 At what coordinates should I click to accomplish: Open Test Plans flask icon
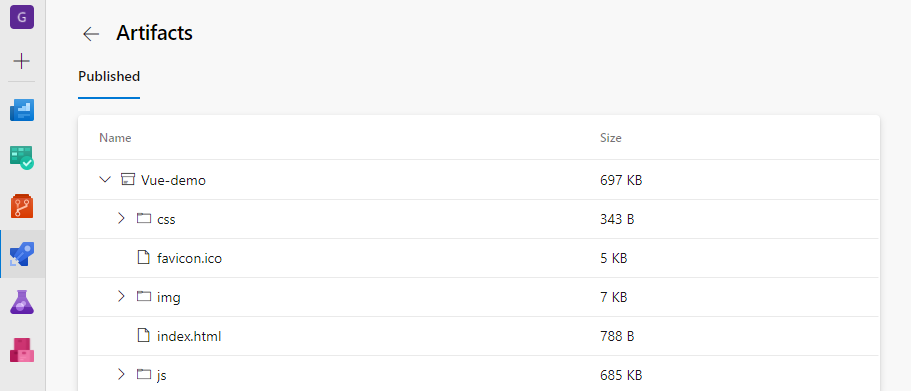click(22, 302)
